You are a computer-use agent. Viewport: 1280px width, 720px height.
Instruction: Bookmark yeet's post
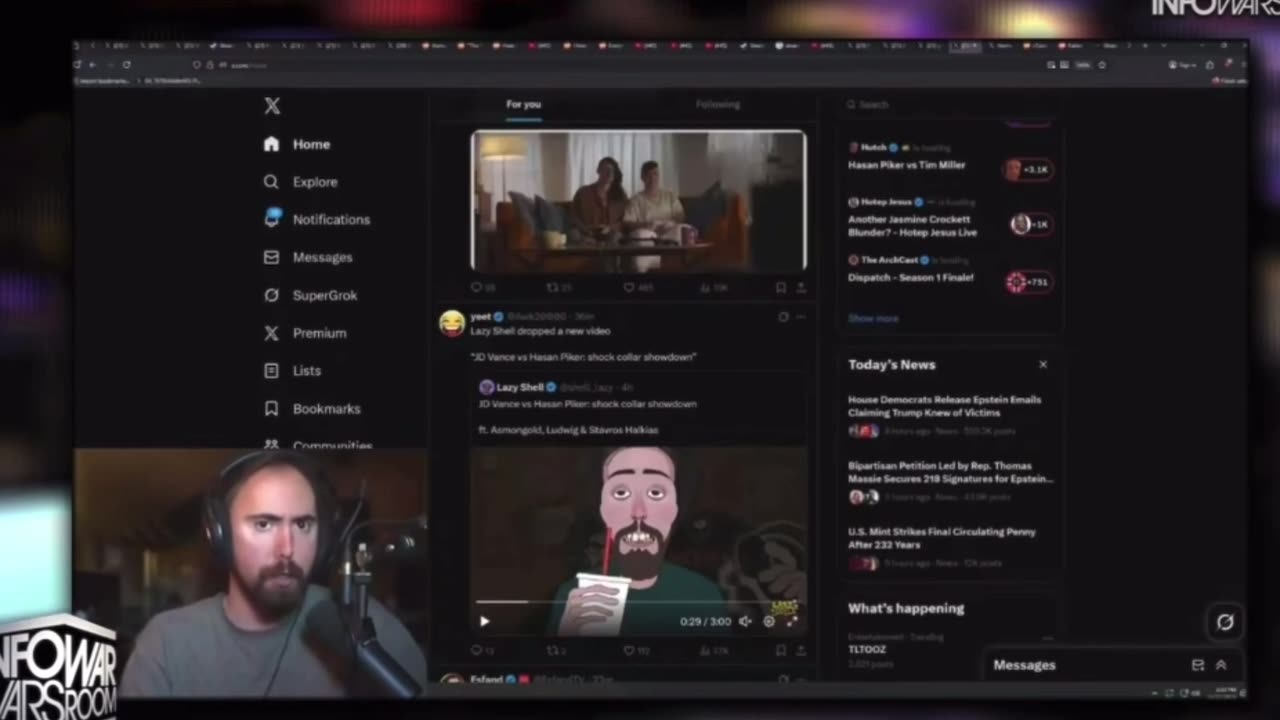781,651
